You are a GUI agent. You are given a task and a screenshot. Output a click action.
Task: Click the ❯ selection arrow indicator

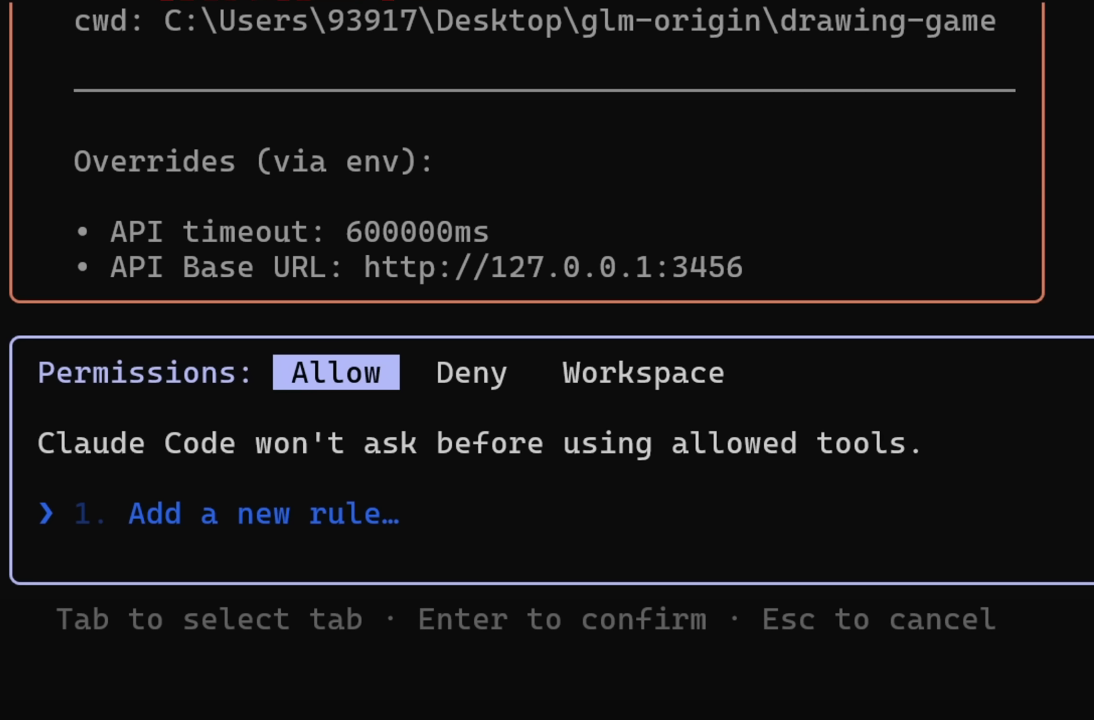pos(46,514)
